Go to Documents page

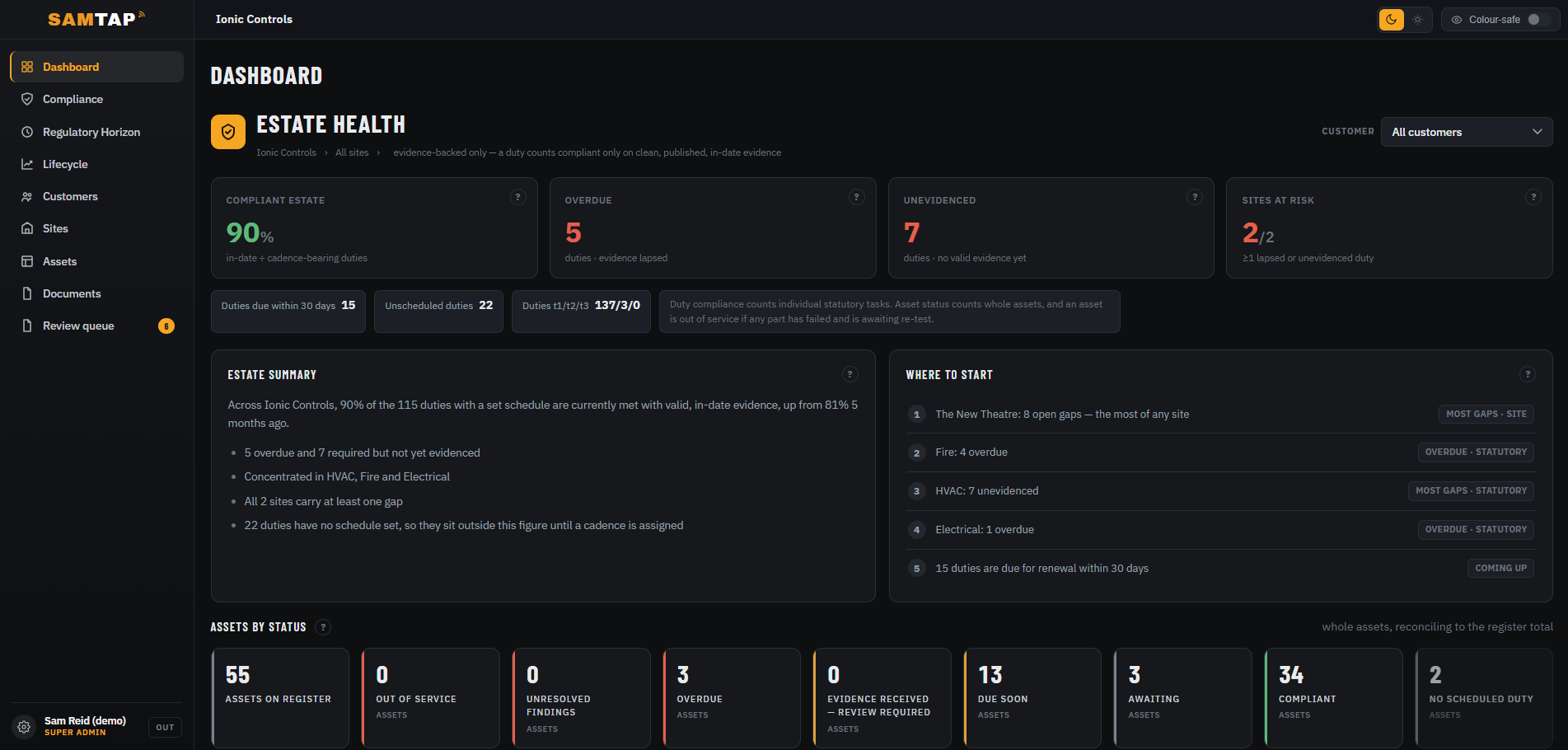(x=96, y=293)
